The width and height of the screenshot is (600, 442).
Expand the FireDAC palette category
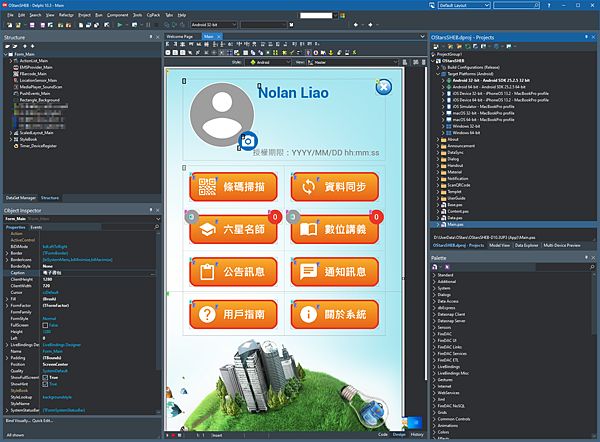pyautogui.click(x=434, y=334)
